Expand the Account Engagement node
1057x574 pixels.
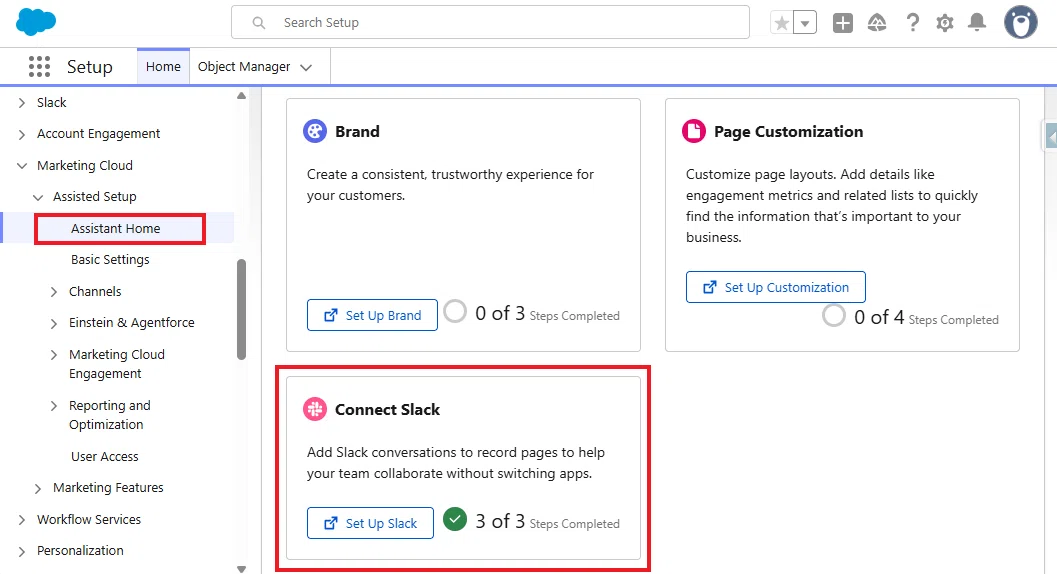click(22, 134)
